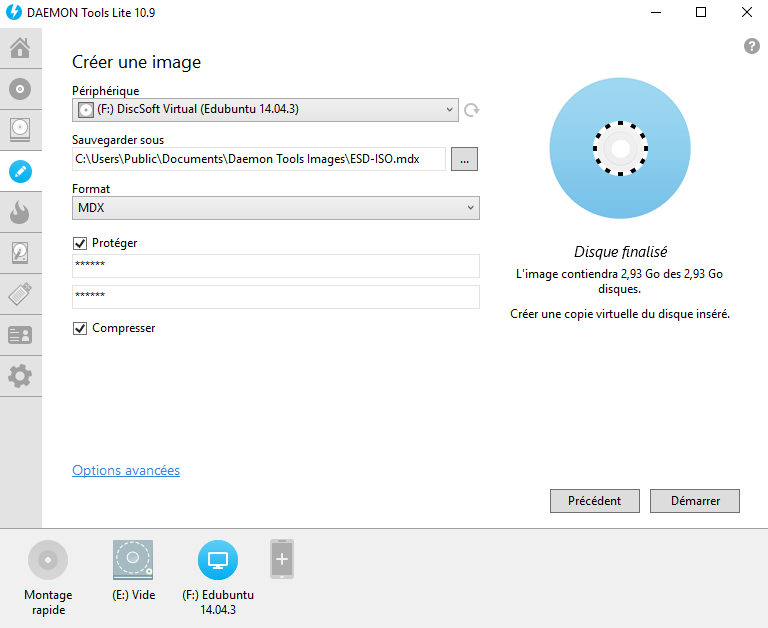
Task: Click the Sauvegarder sous path field
Action: click(x=258, y=158)
